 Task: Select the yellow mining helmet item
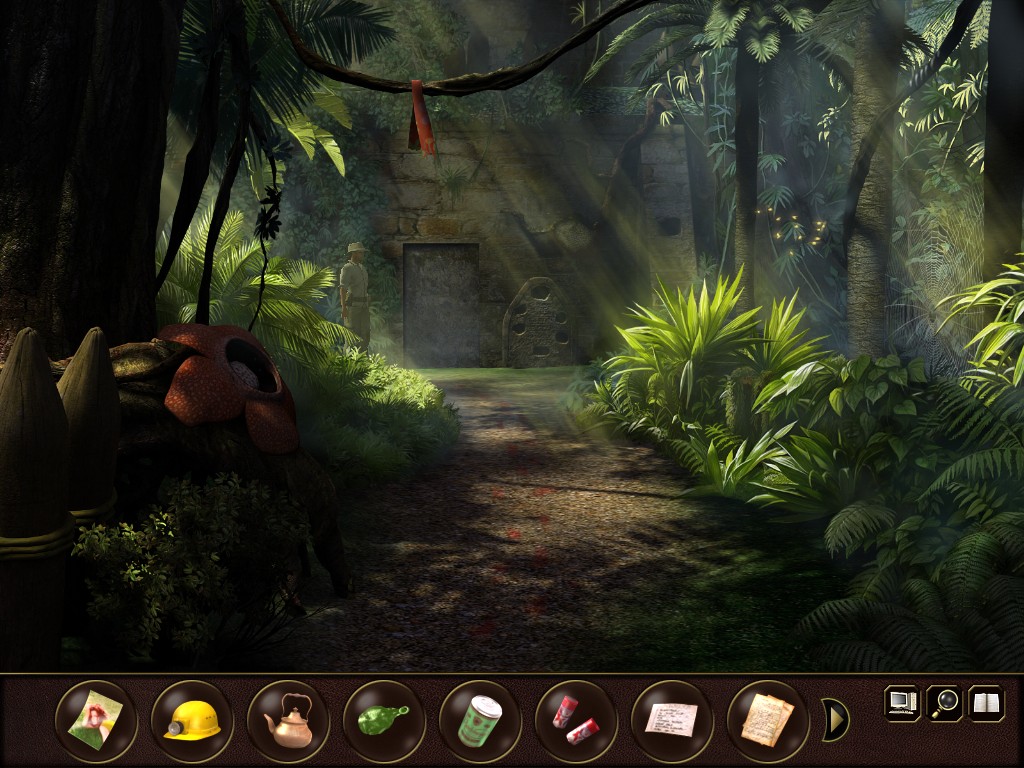(194, 722)
